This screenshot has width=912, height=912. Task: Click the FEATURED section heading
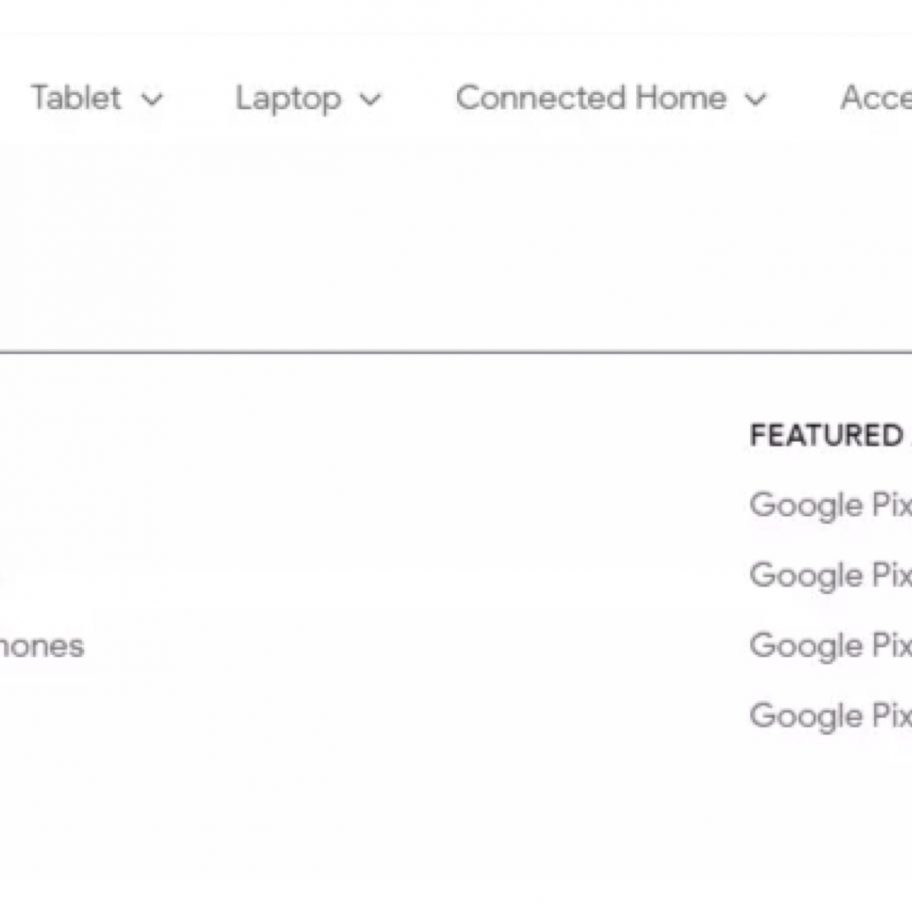(x=826, y=436)
